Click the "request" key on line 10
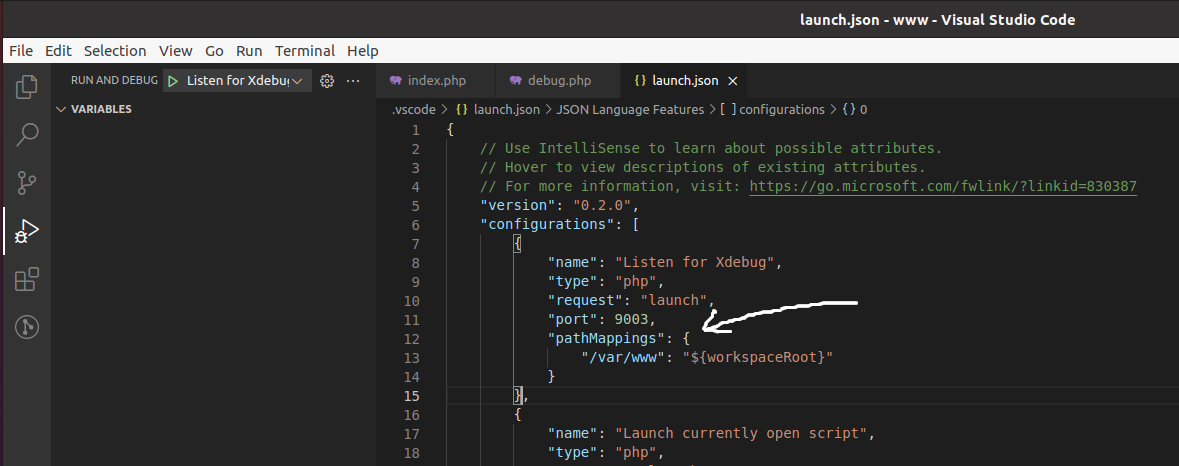This screenshot has width=1179, height=466. pos(586,301)
